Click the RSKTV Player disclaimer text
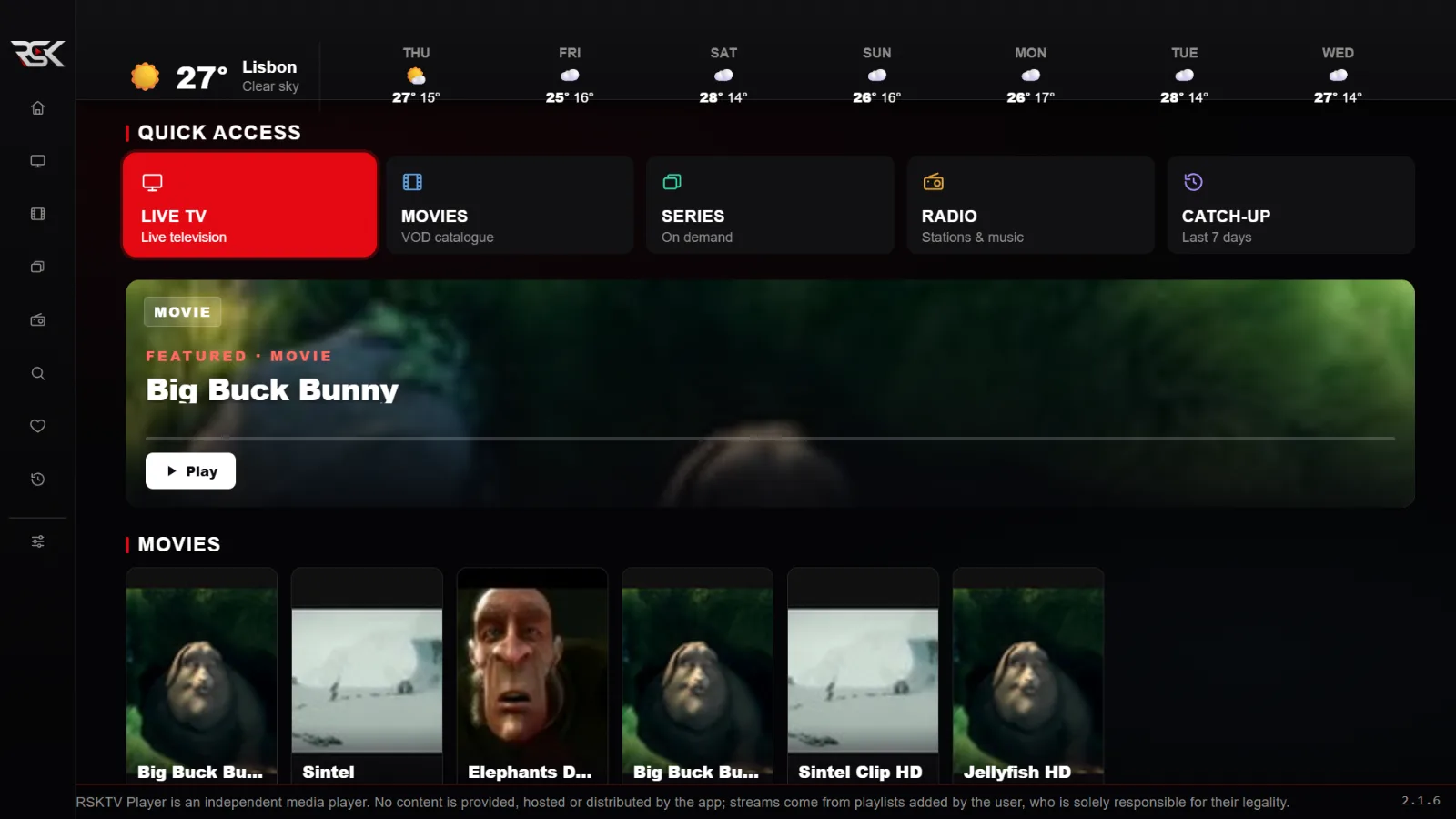 coord(682,803)
